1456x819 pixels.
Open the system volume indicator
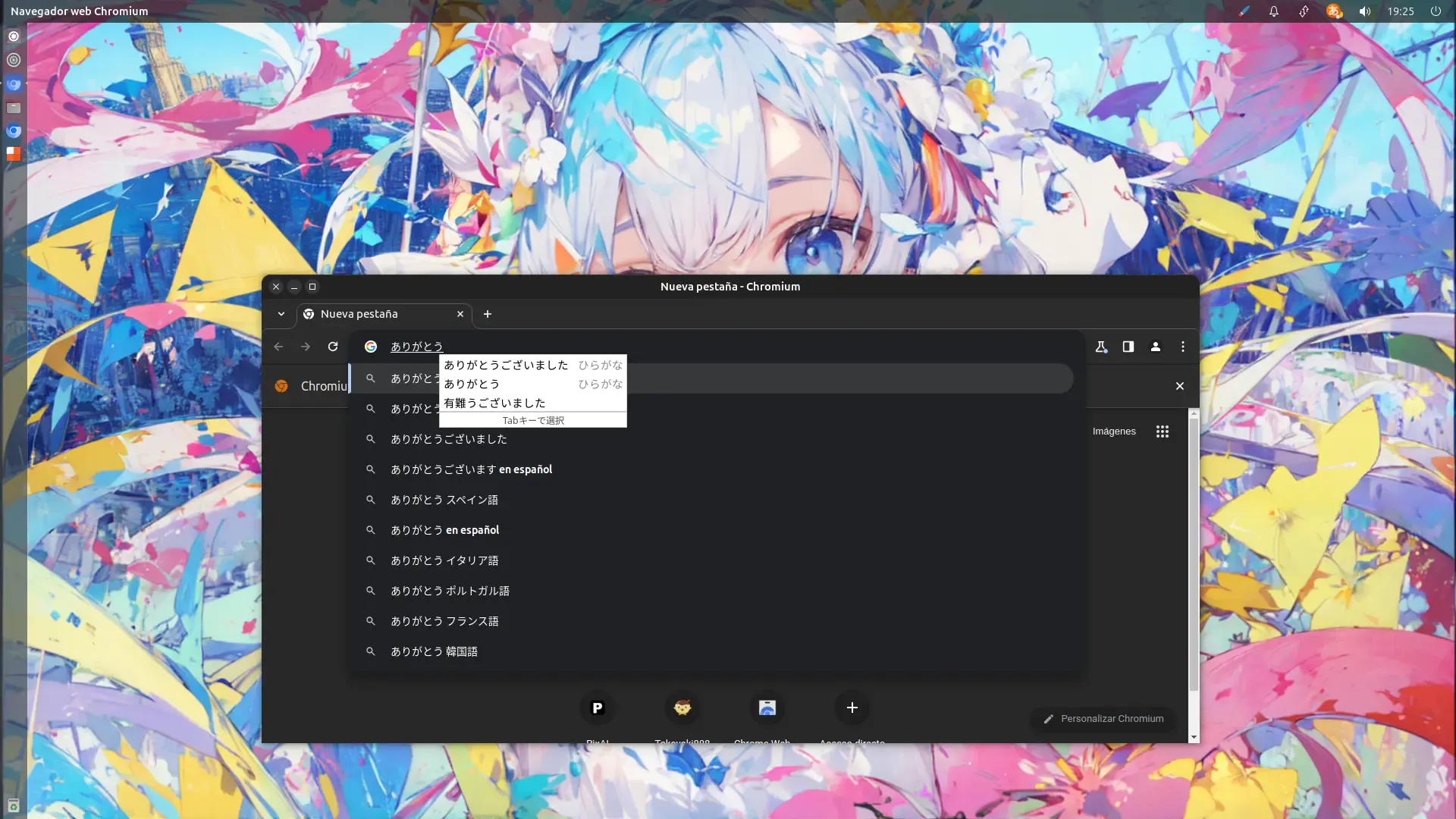(1365, 11)
